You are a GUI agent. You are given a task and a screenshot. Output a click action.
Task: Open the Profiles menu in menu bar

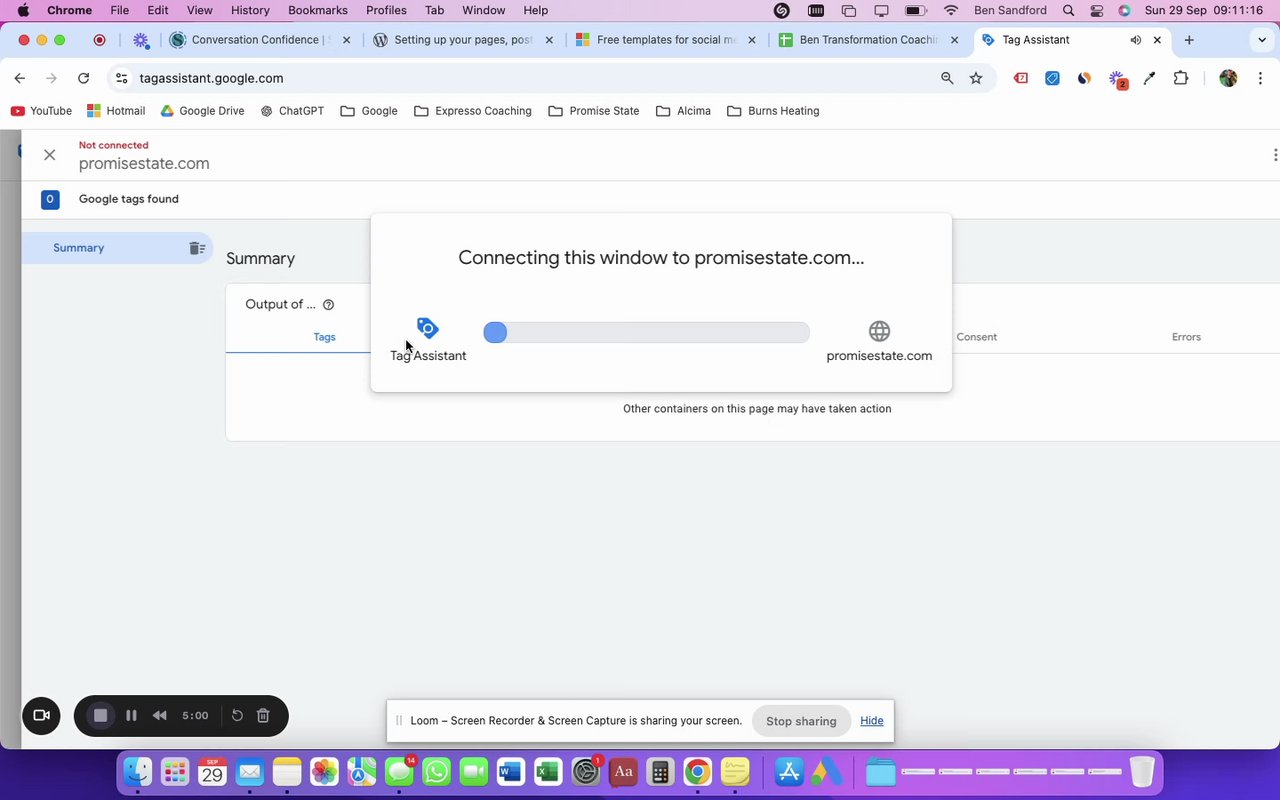[386, 10]
